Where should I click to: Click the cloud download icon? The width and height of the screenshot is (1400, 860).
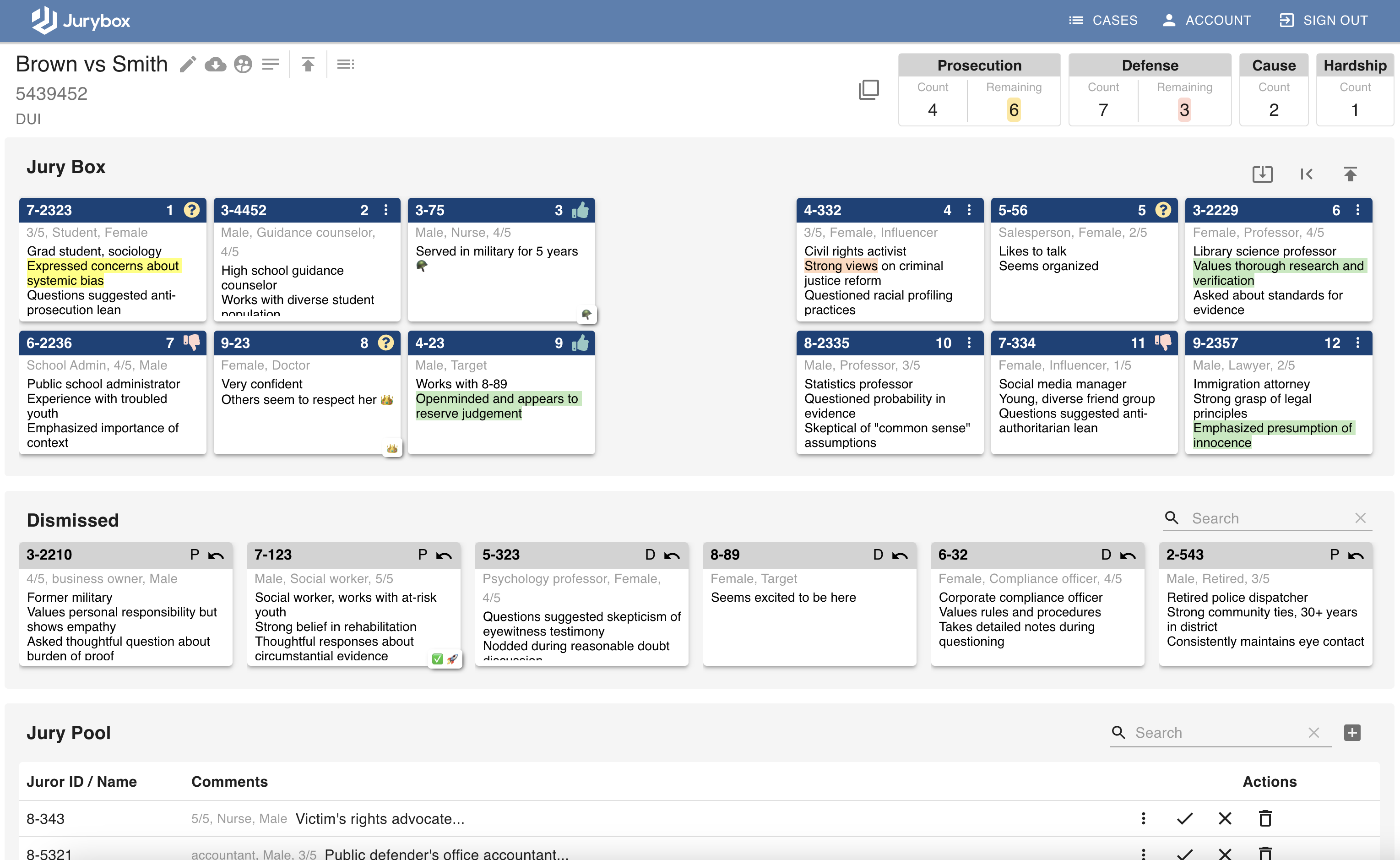tap(216, 64)
